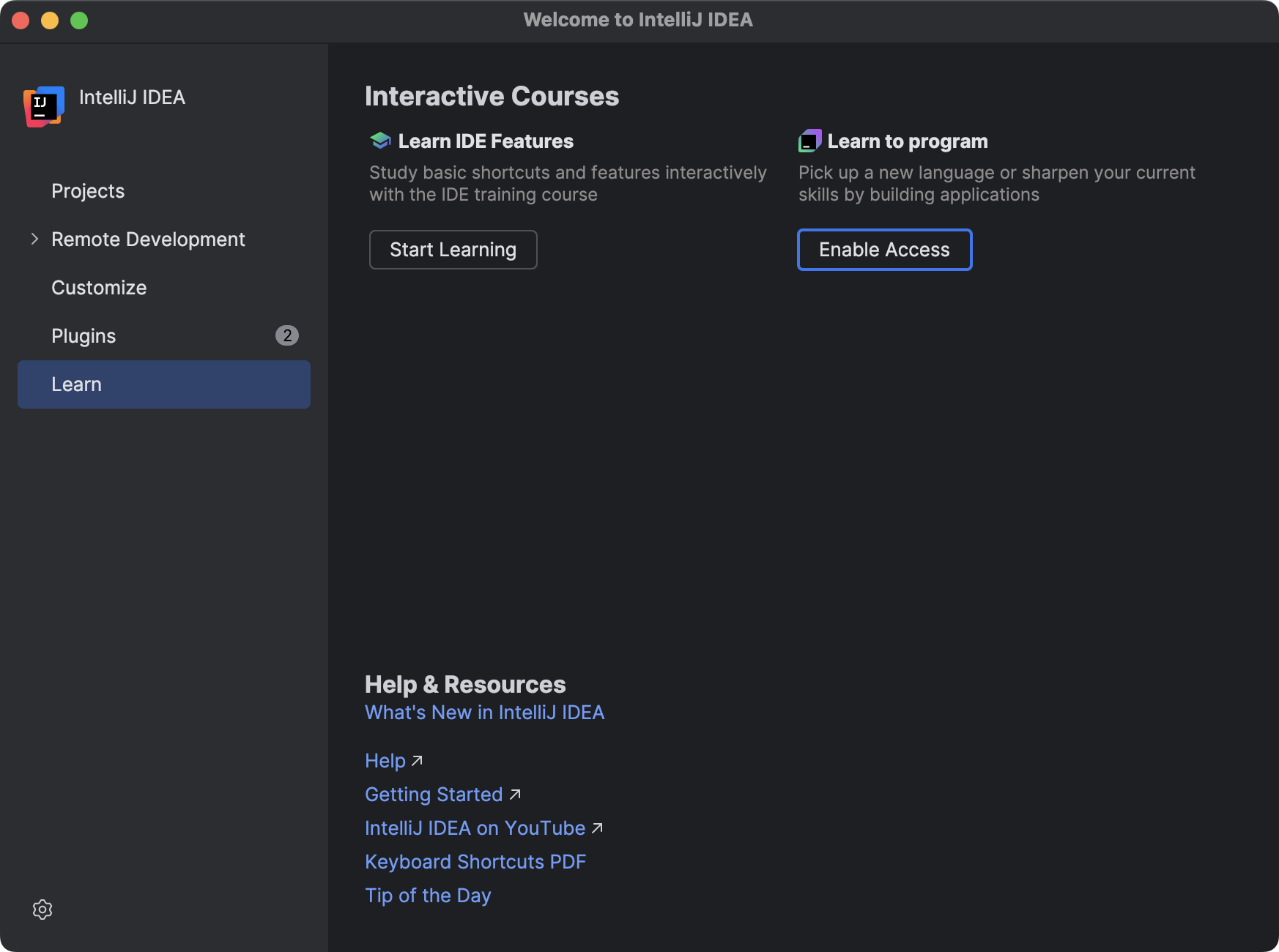The width and height of the screenshot is (1279, 952).
Task: Click the green zoom window button
Action: (x=78, y=21)
